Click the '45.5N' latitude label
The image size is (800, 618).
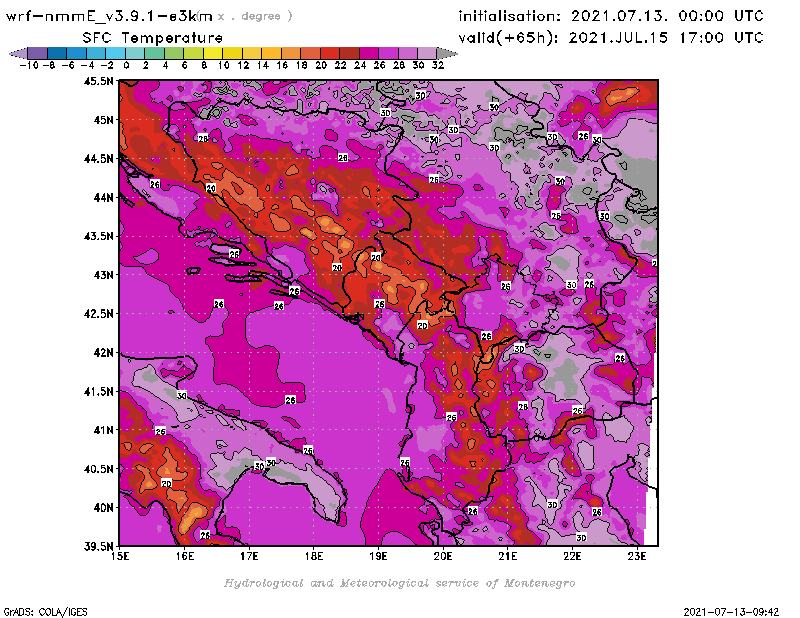98,81
